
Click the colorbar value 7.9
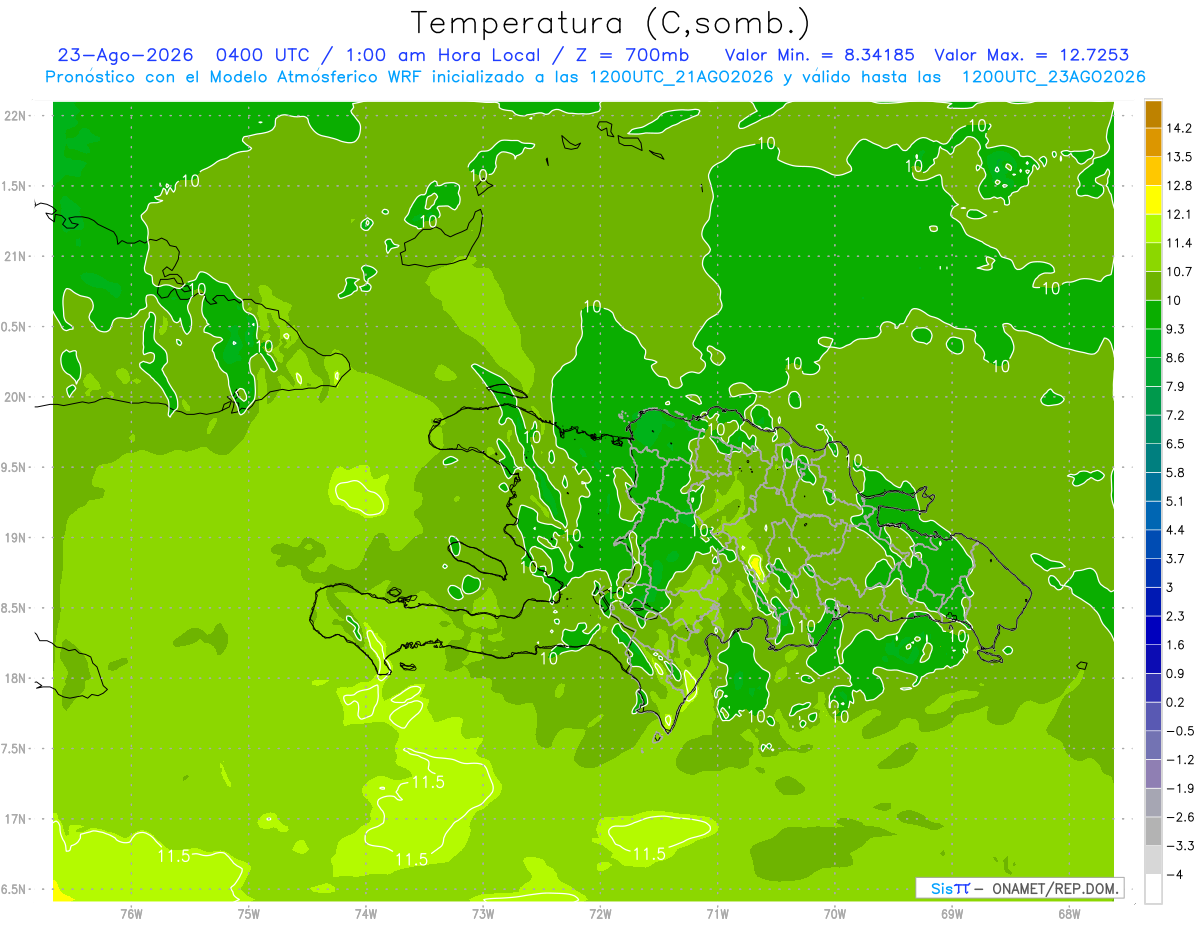1176,386
